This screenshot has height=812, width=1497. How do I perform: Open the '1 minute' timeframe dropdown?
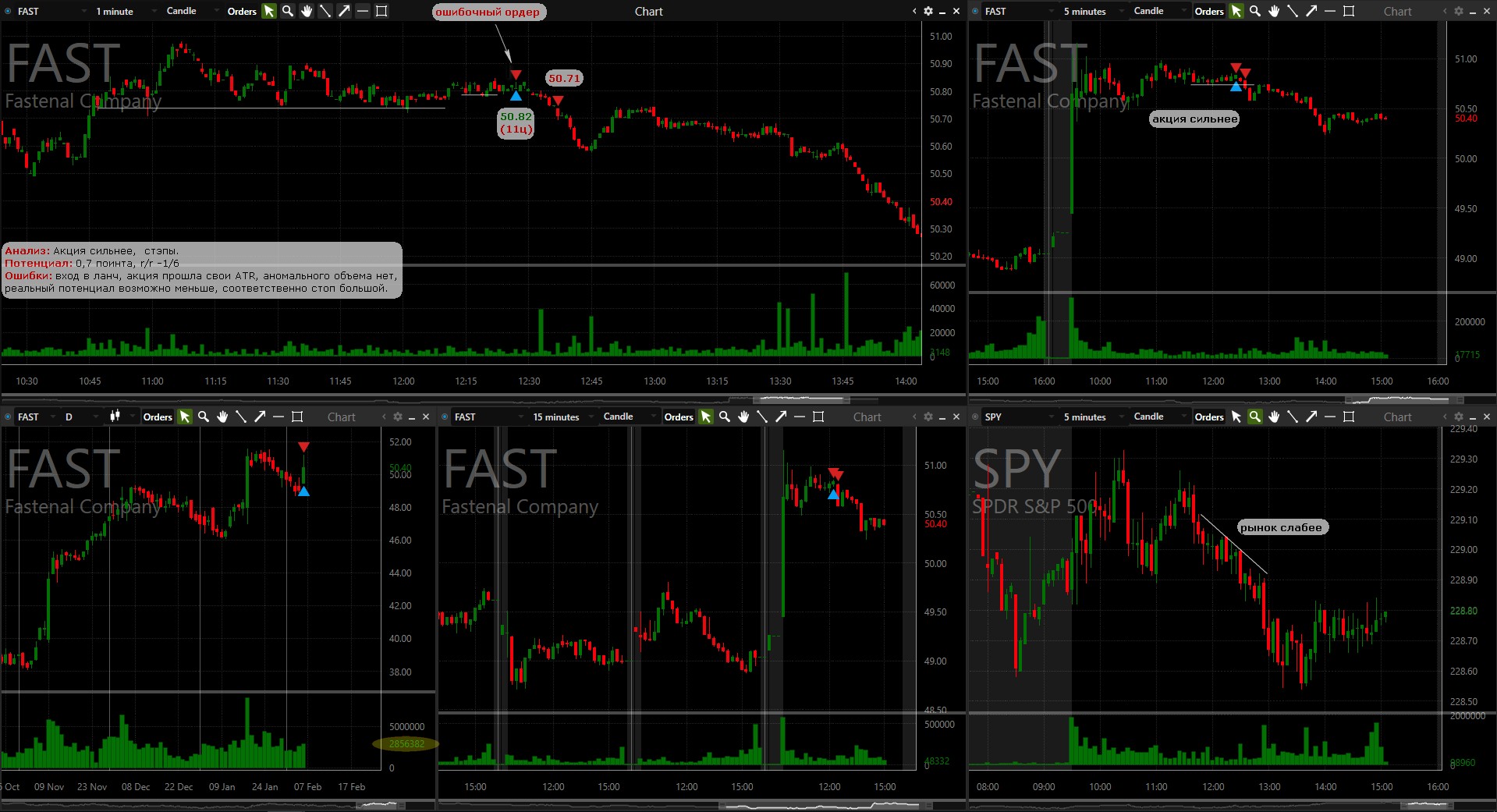(125, 11)
